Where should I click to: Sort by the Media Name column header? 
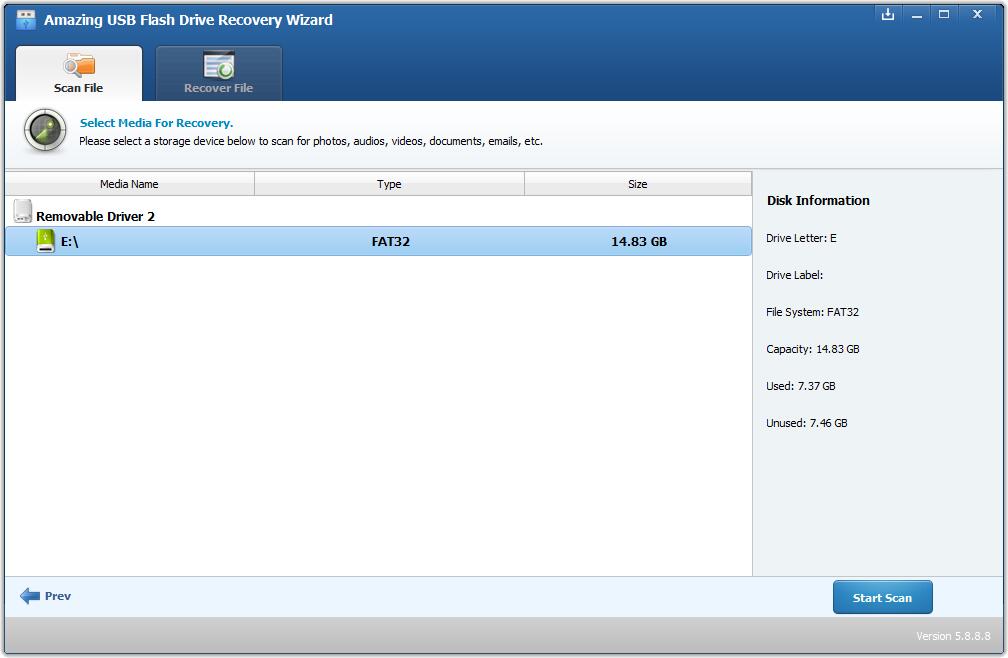pos(129,184)
